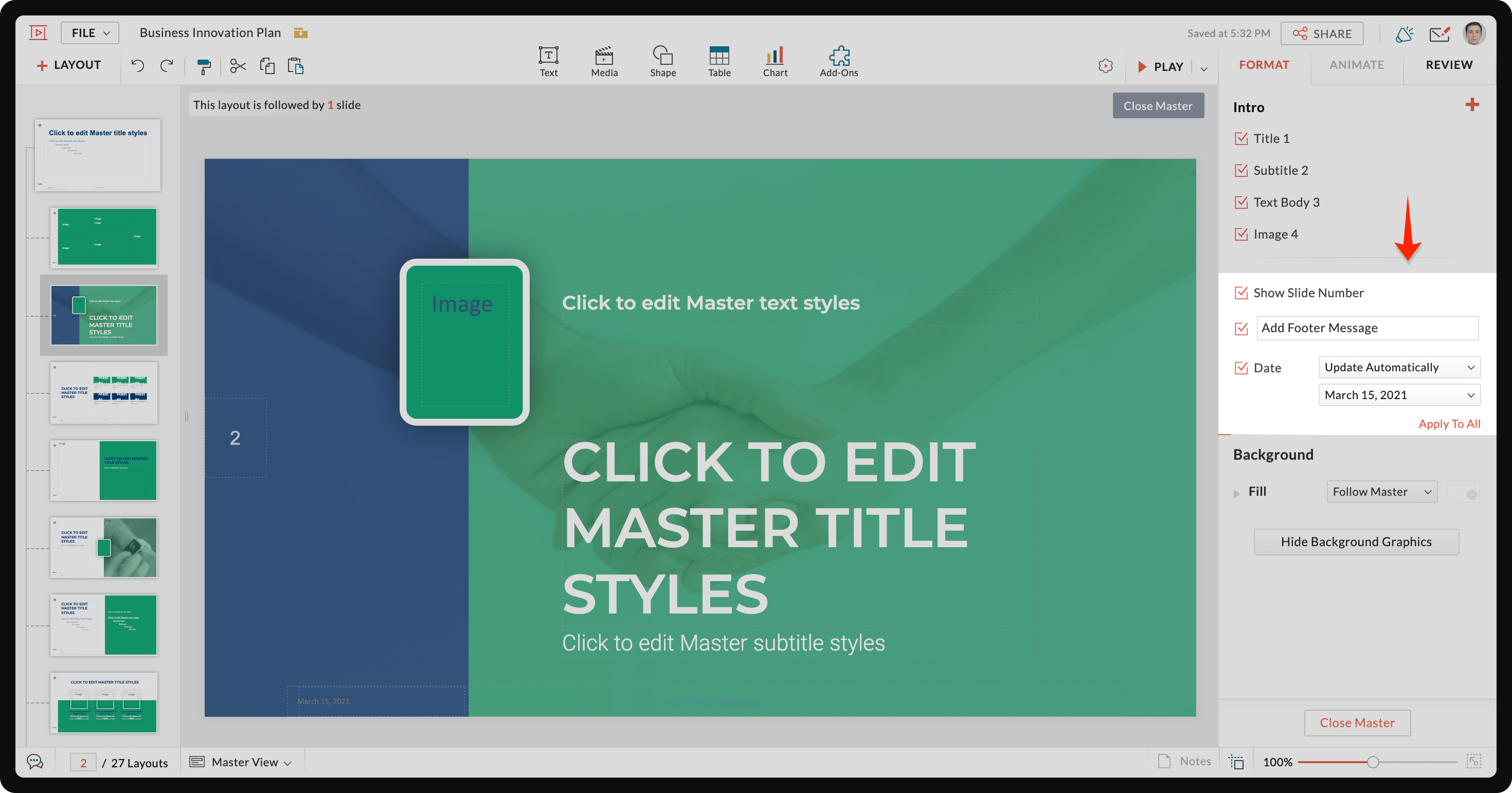Screen dimensions: 1512x793
Task: Click Hide Background Graphics
Action: pyautogui.click(x=1356, y=541)
